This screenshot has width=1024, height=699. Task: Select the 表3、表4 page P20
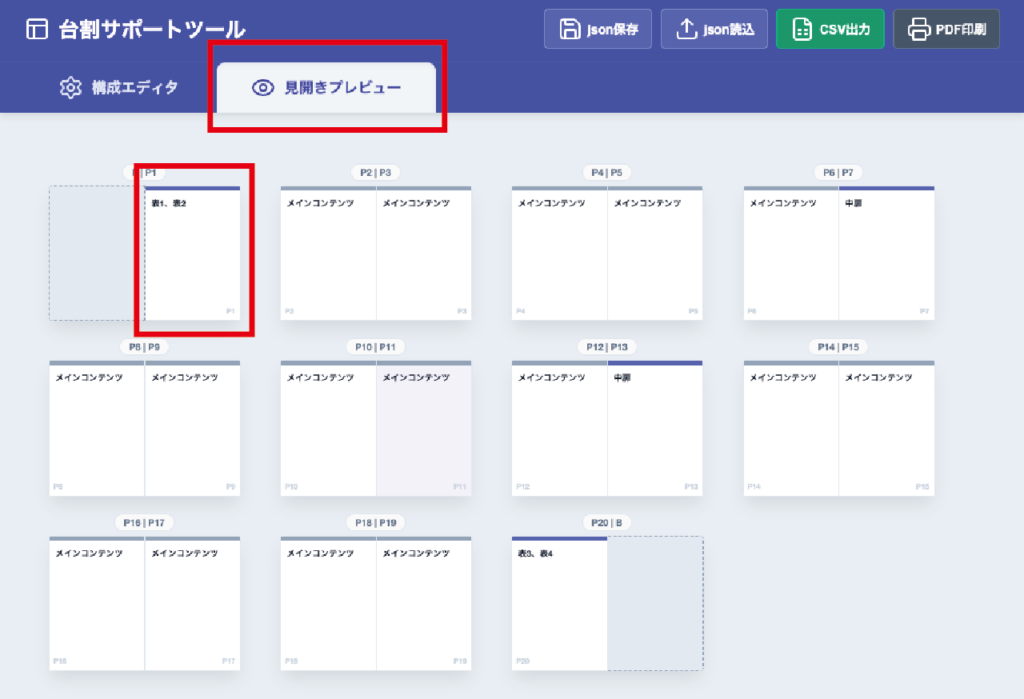point(559,604)
